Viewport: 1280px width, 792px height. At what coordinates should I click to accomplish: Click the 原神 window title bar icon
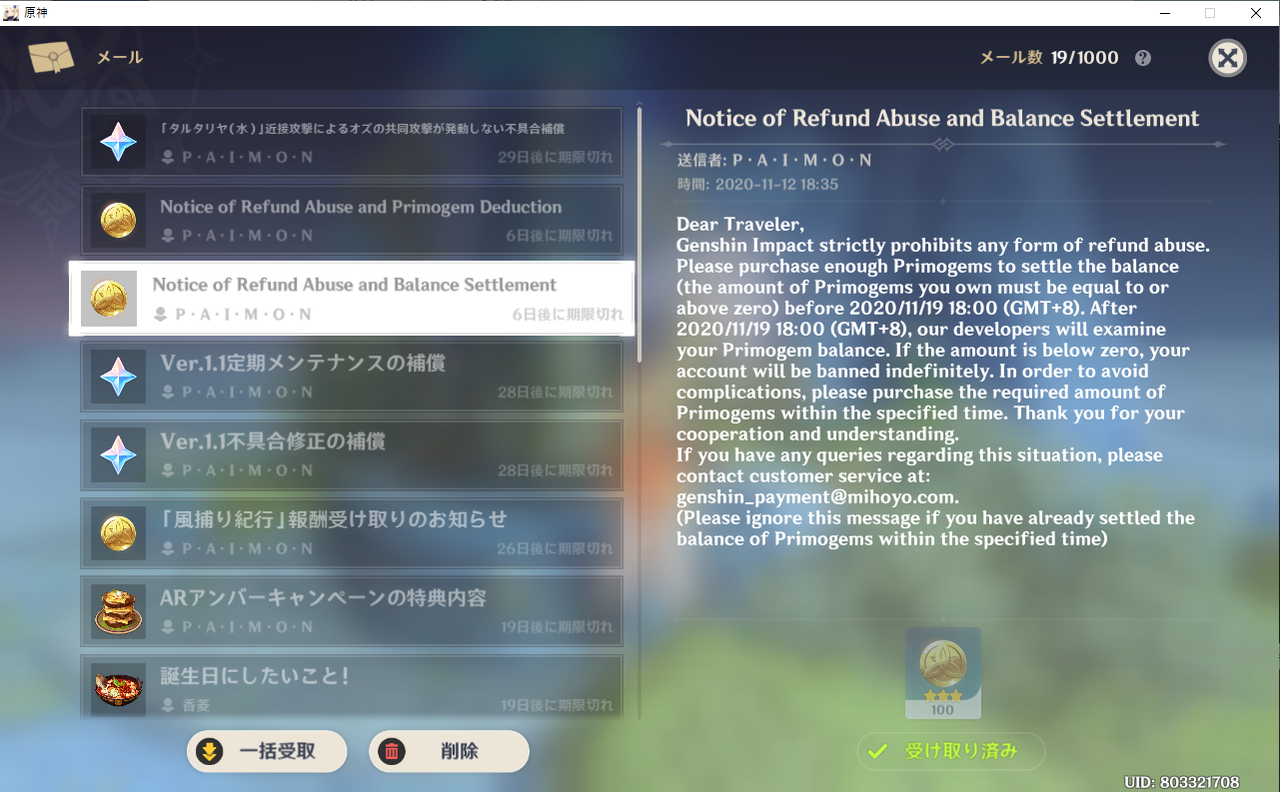pyautogui.click(x=13, y=13)
